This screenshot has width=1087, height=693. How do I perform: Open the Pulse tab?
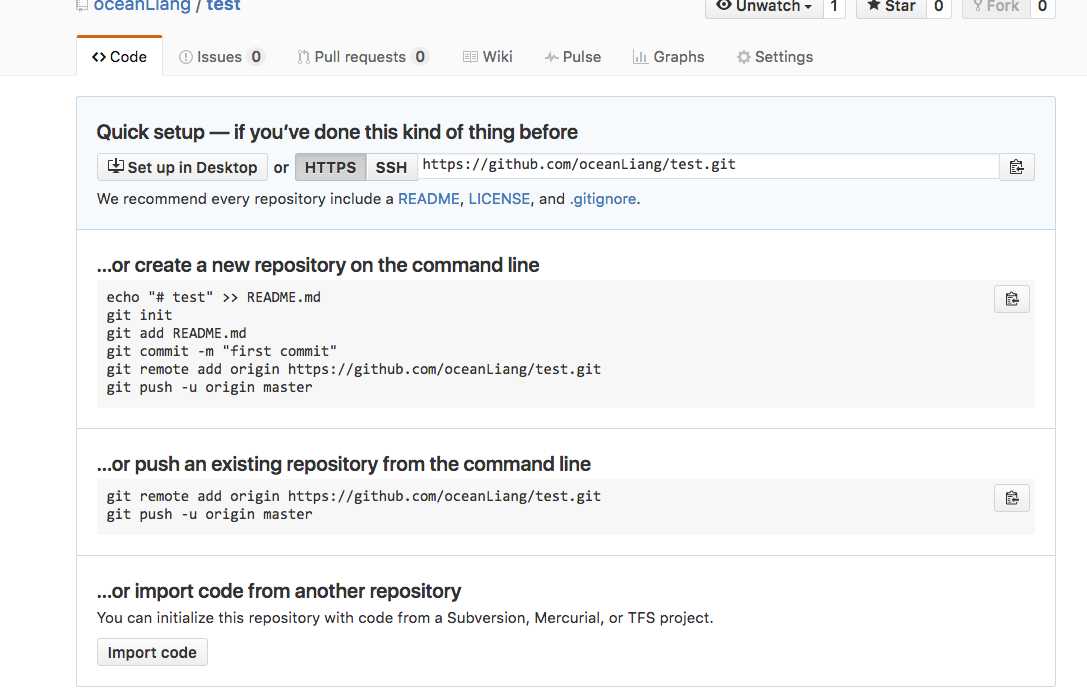click(573, 57)
